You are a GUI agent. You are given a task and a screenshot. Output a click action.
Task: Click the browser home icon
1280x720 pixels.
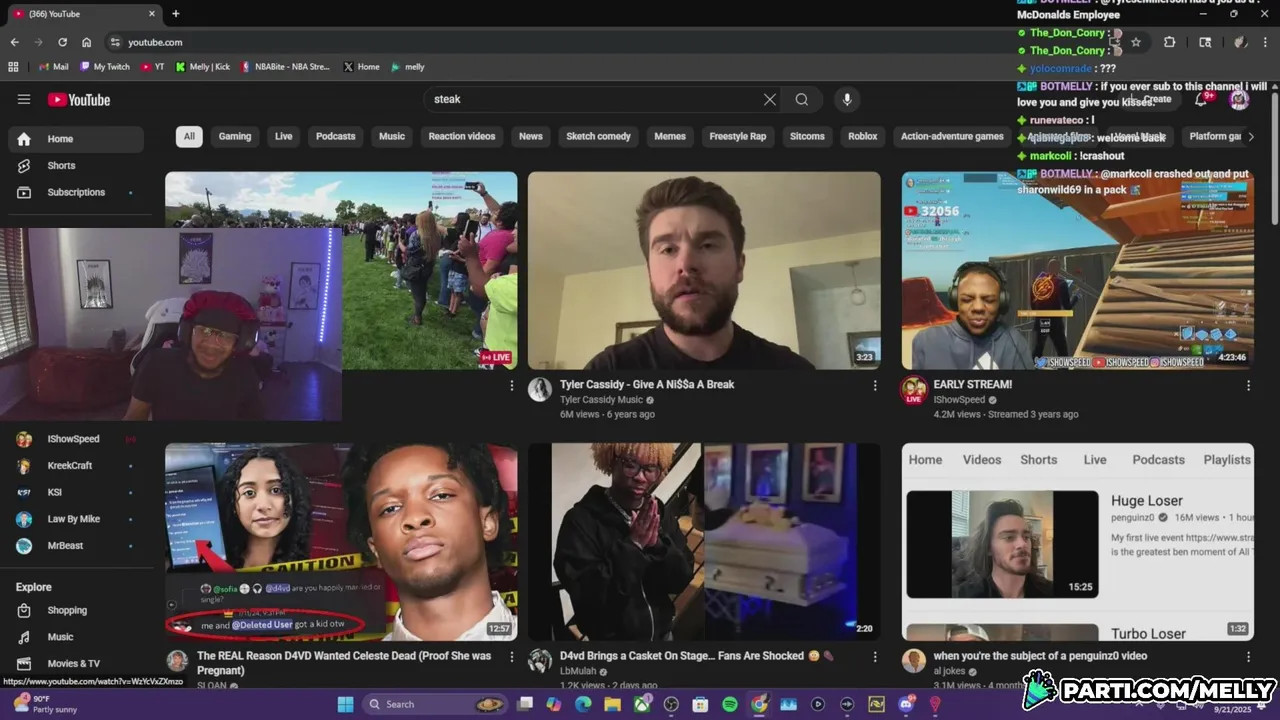click(87, 42)
